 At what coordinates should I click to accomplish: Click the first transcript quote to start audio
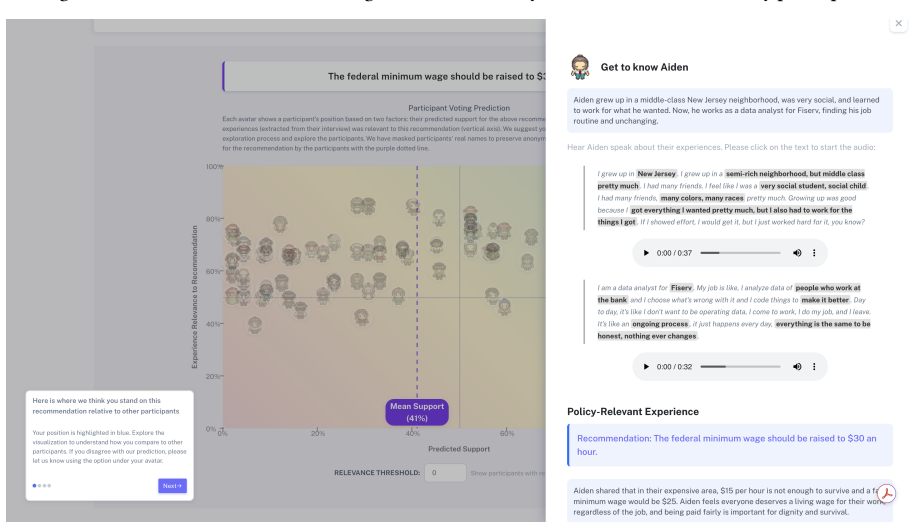pyautogui.click(x=733, y=198)
